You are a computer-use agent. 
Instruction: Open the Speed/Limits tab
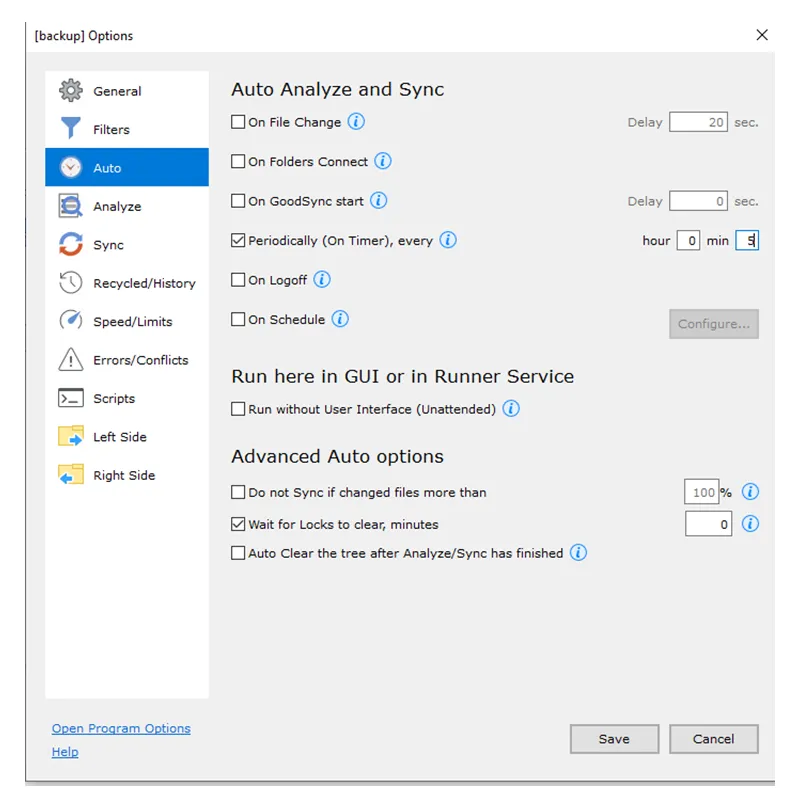coord(127,321)
